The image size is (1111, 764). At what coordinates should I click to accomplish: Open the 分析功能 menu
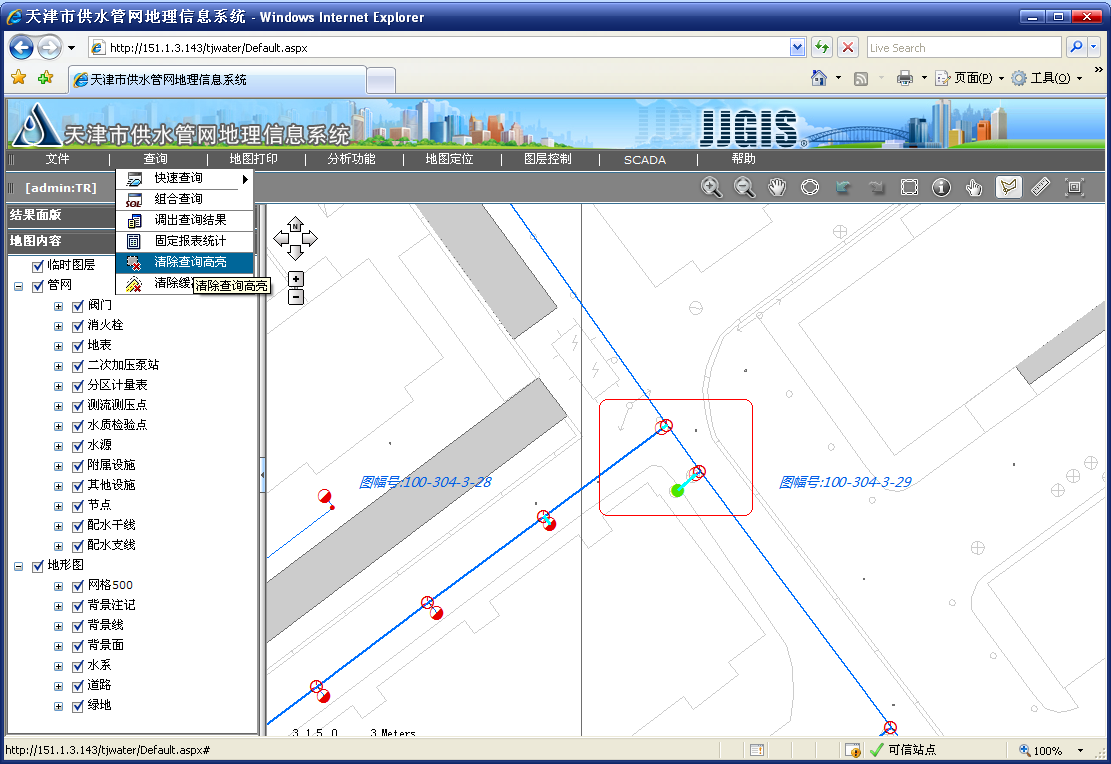[351, 159]
